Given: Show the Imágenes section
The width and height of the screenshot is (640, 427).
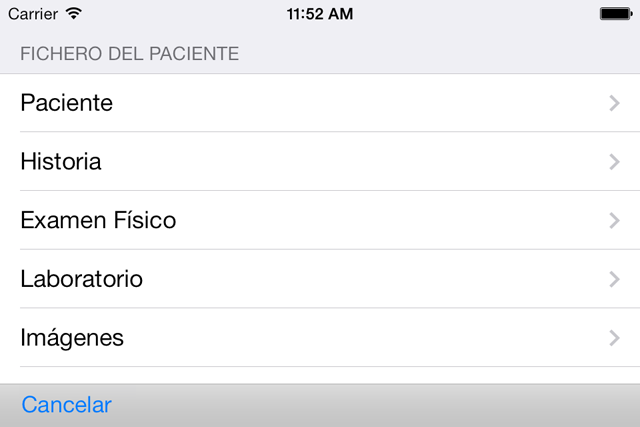Looking at the screenshot, I should [72, 338].
